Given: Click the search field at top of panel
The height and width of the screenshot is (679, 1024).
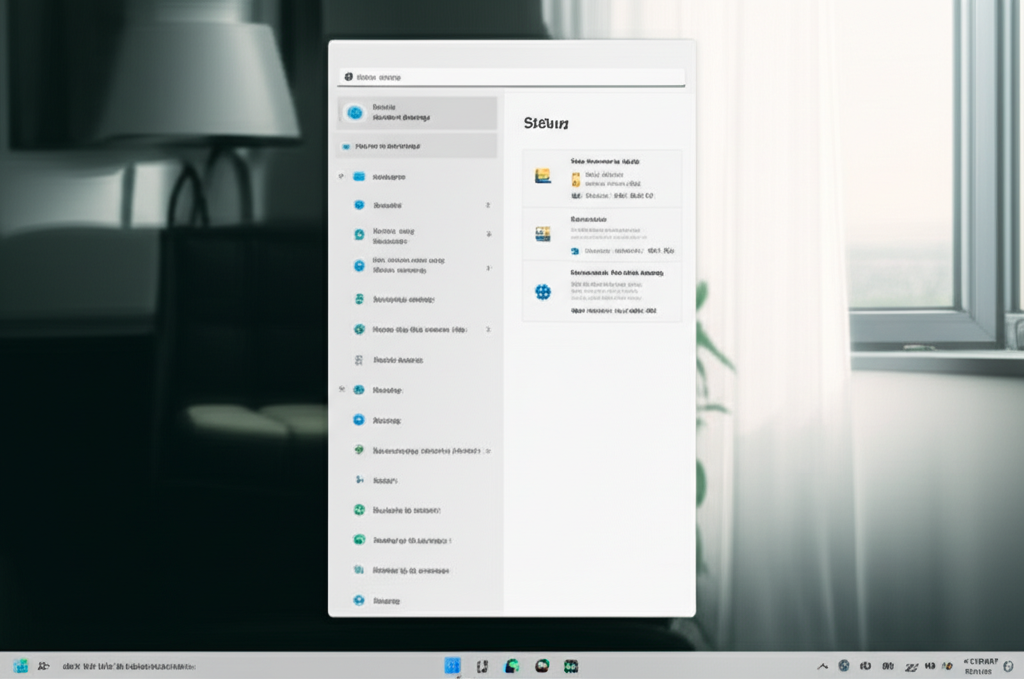Looking at the screenshot, I should 512,77.
